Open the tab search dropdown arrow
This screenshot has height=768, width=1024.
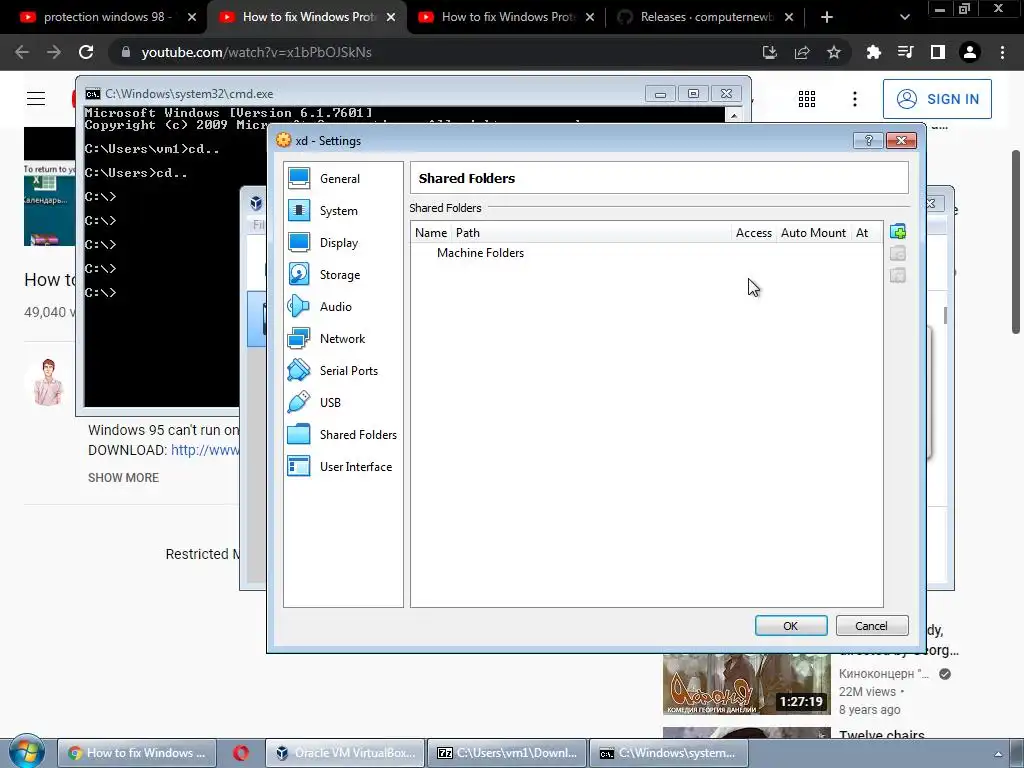tap(904, 18)
